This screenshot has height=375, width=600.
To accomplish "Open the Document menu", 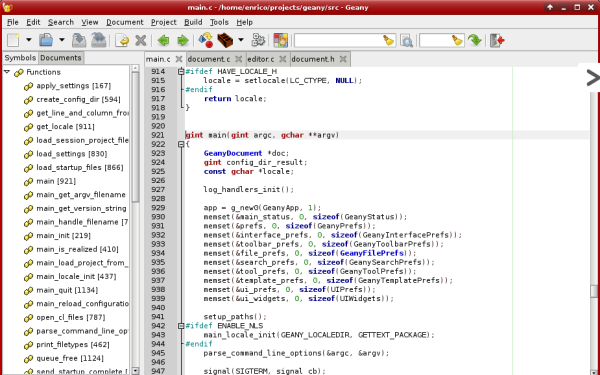I will 125,22.
